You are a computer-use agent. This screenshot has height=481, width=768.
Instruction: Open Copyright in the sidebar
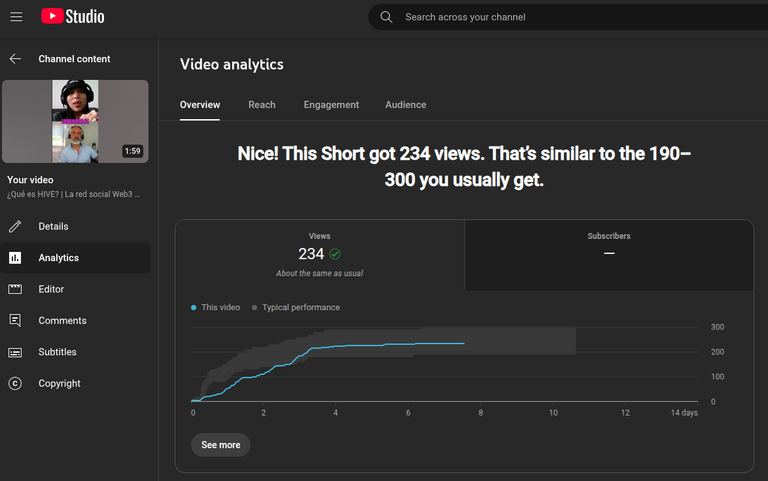(75, 384)
